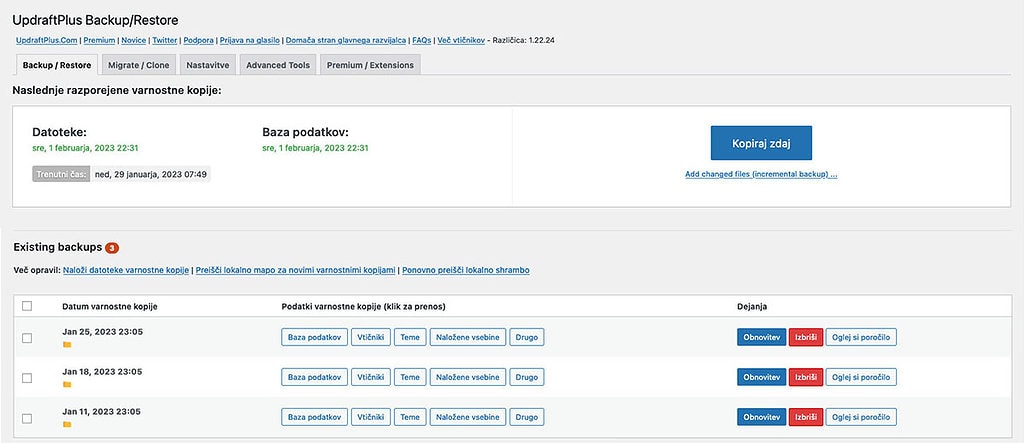This screenshot has width=1024, height=443.
Task: Open Oglej si poročilo for Jan 18 backup
Action: 861,377
